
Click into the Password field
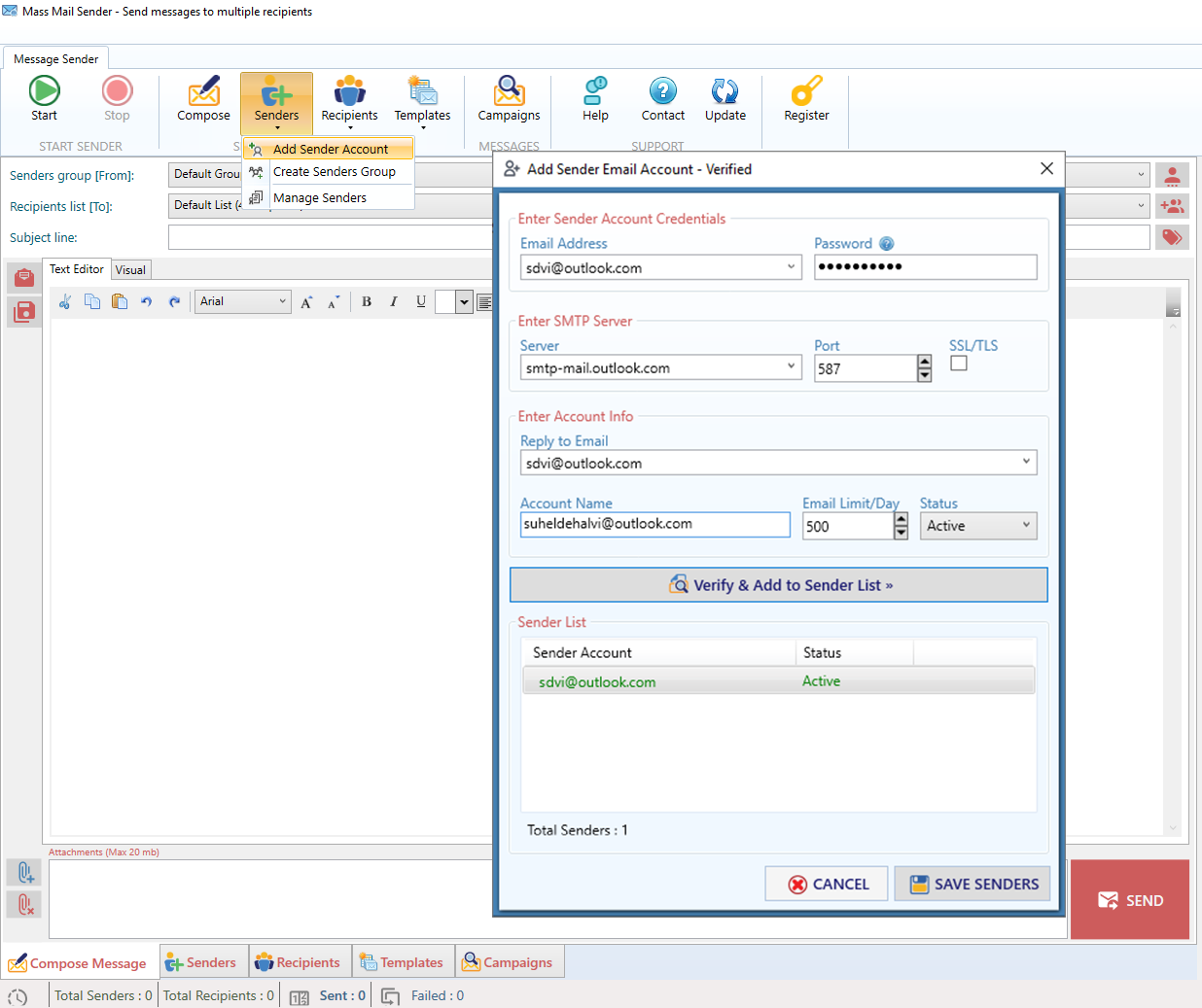926,267
